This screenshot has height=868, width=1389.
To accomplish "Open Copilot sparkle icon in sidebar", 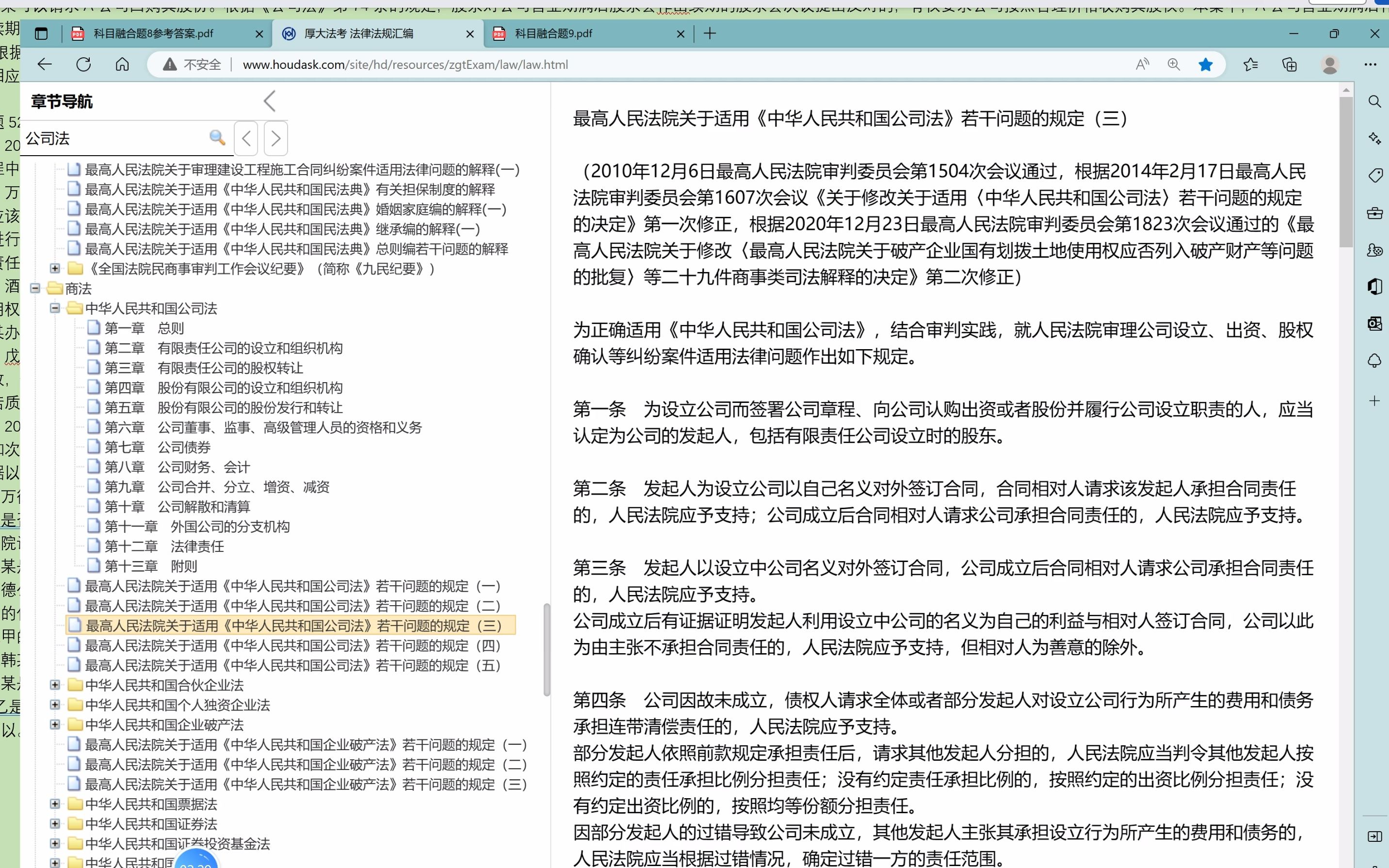I will point(1374,138).
